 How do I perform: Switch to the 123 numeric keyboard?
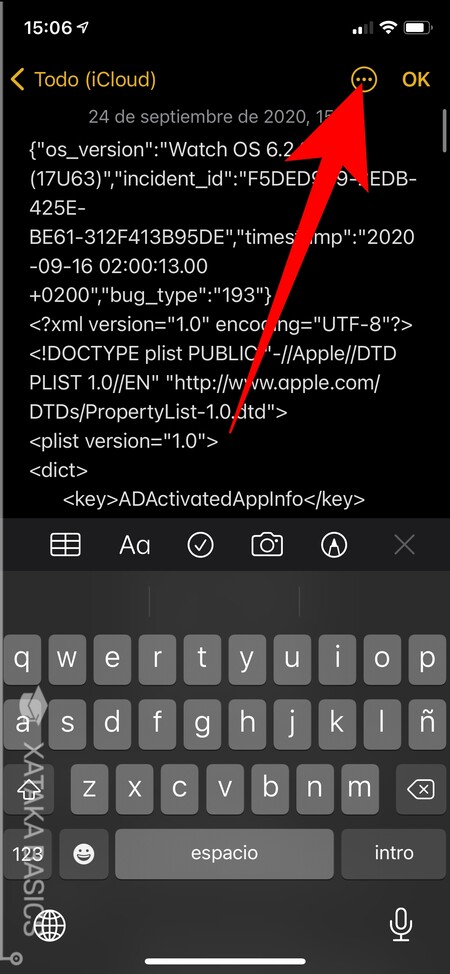point(28,855)
